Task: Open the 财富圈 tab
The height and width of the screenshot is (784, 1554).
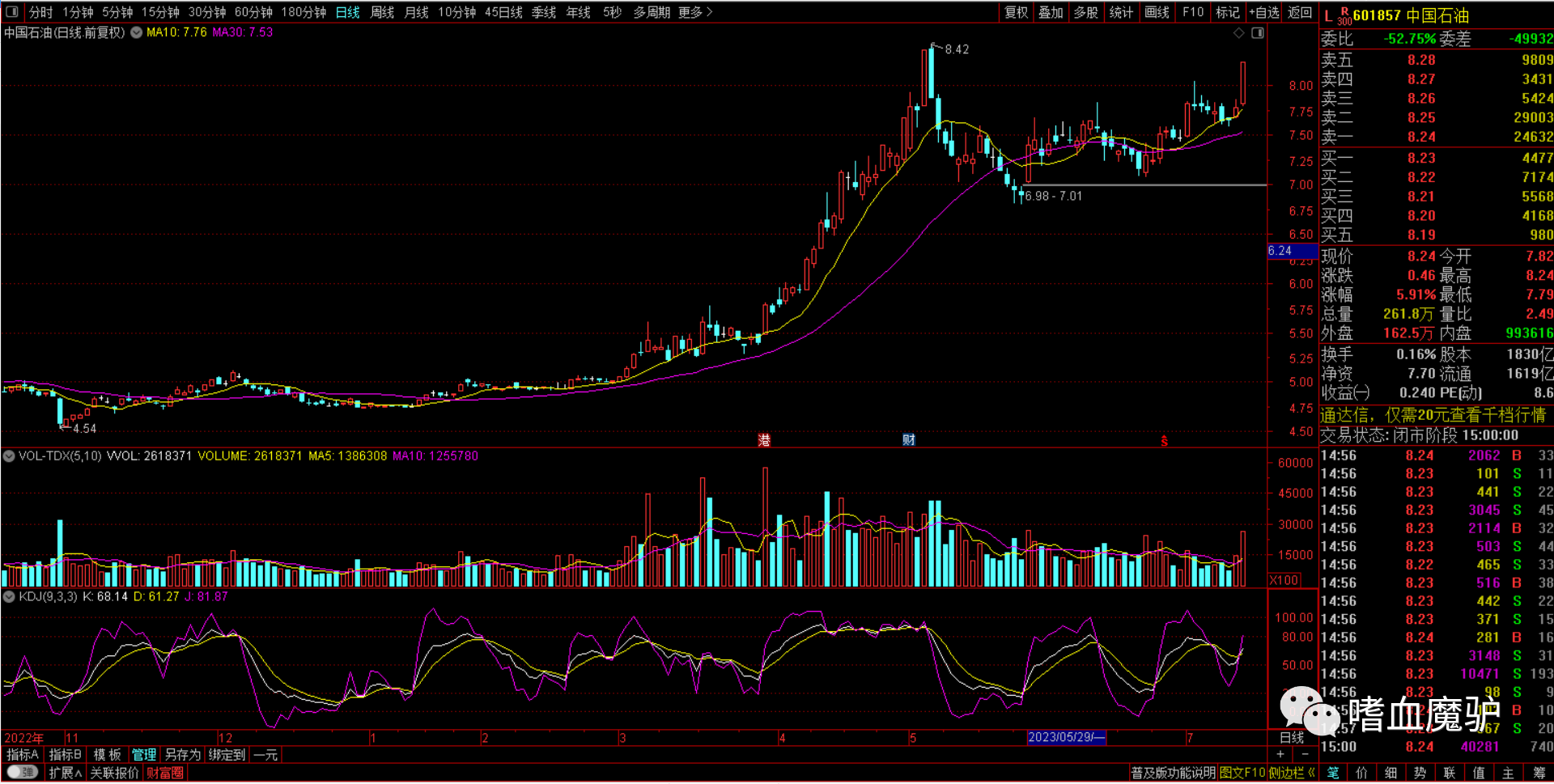Action: pyautogui.click(x=165, y=773)
